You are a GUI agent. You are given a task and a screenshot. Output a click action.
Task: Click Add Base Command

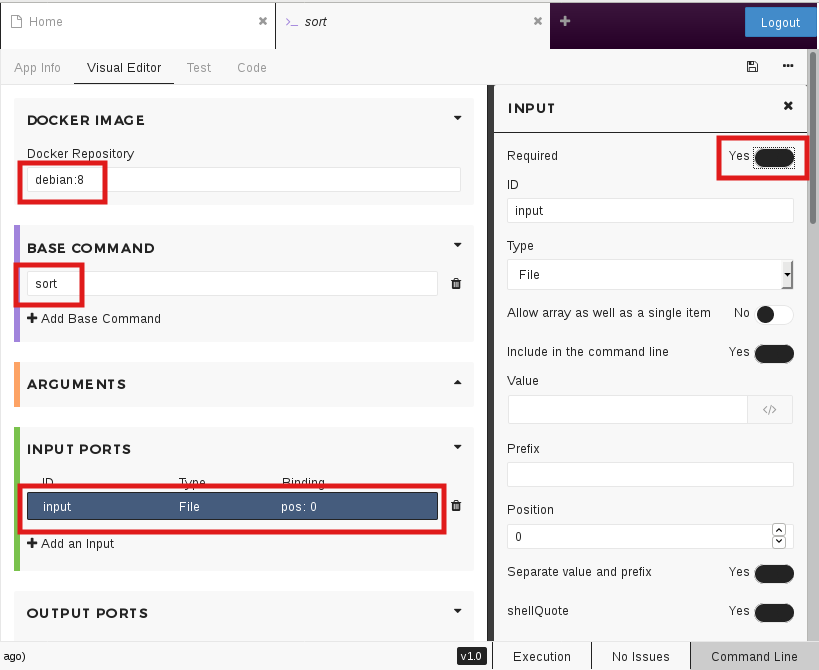point(94,319)
